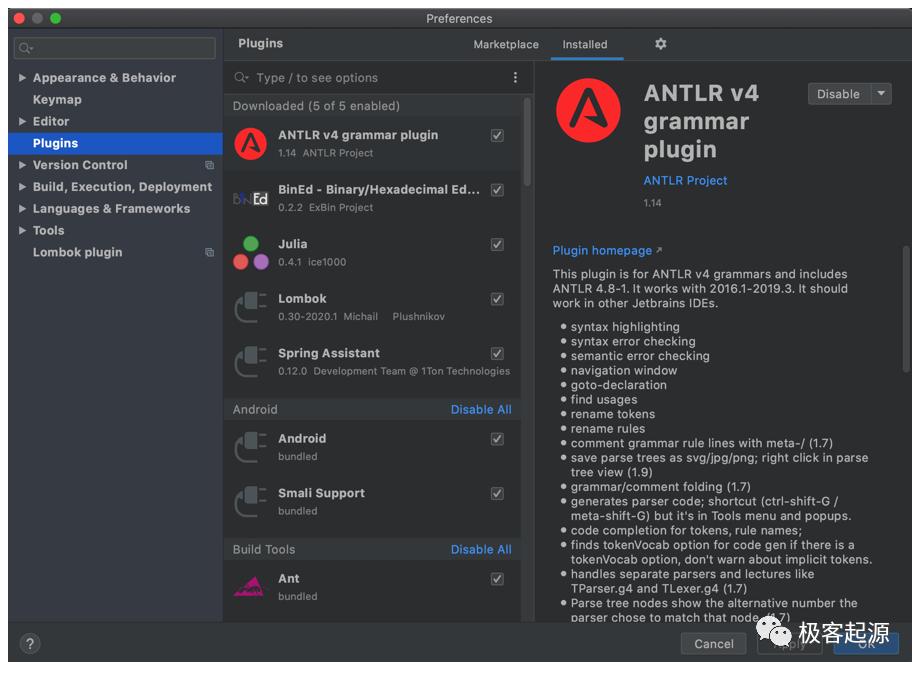Toggle the Lombok plugin checkbox
Screen dimensions: 920x674
[x=497, y=299]
